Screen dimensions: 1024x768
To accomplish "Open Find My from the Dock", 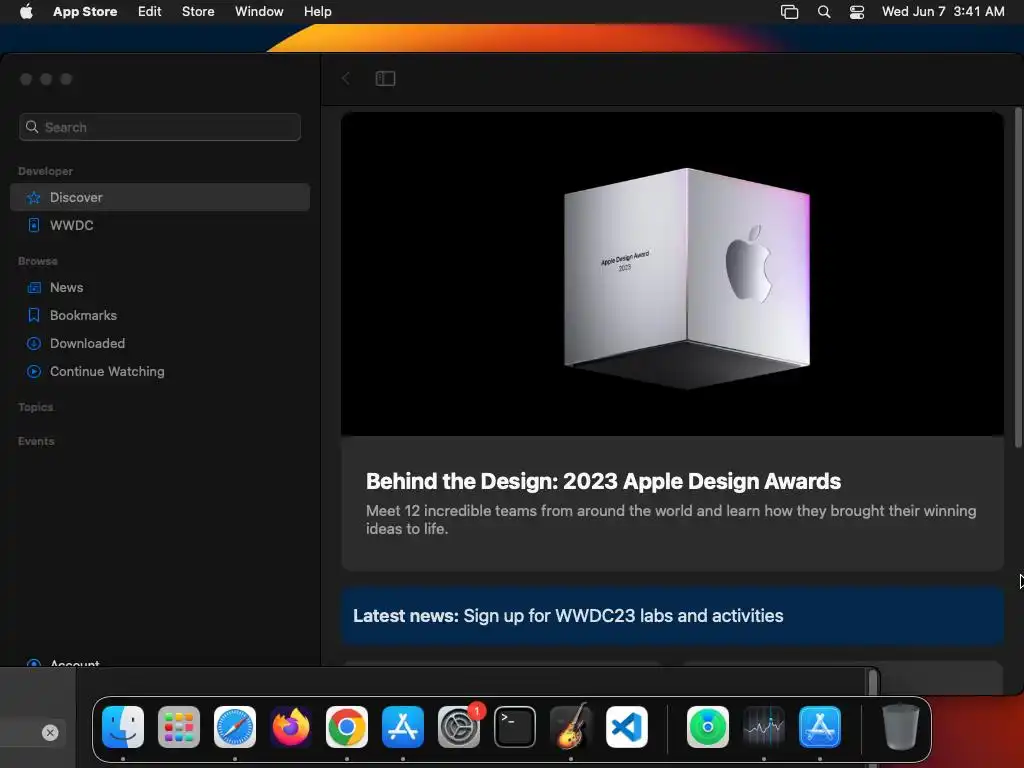I will 708,727.
